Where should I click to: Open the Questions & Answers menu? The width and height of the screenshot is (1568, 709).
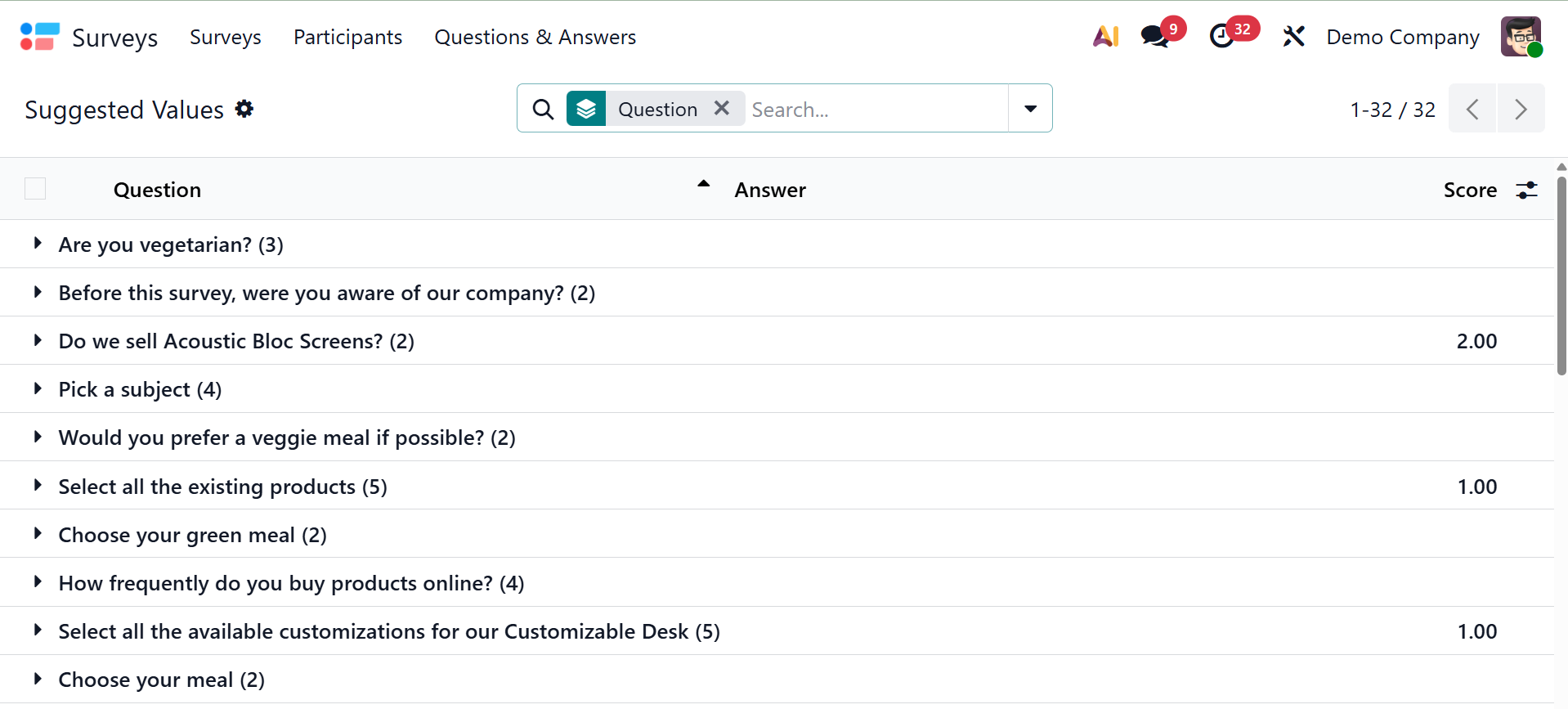pos(535,38)
